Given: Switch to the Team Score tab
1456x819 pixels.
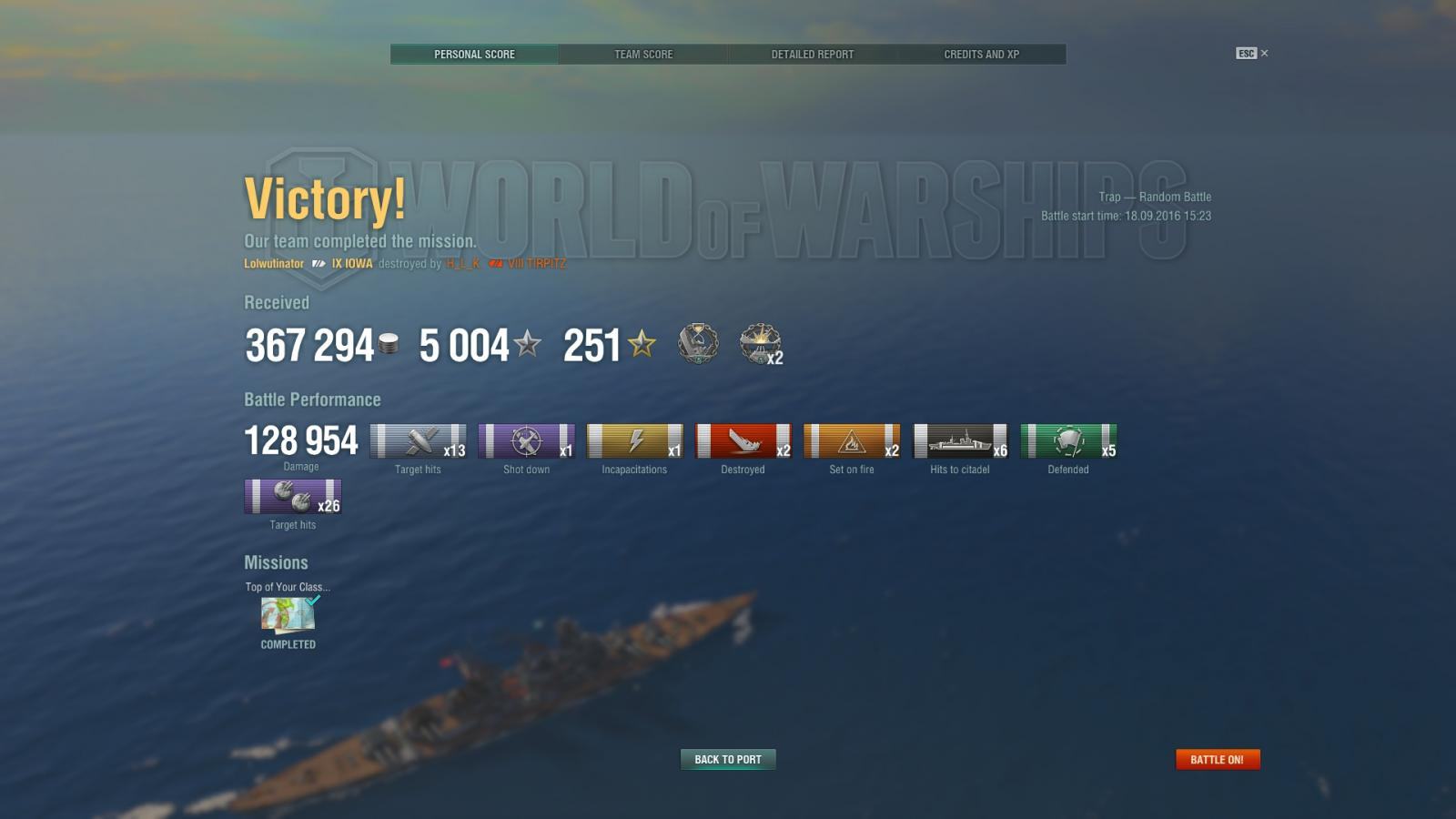Looking at the screenshot, I should click(x=643, y=55).
